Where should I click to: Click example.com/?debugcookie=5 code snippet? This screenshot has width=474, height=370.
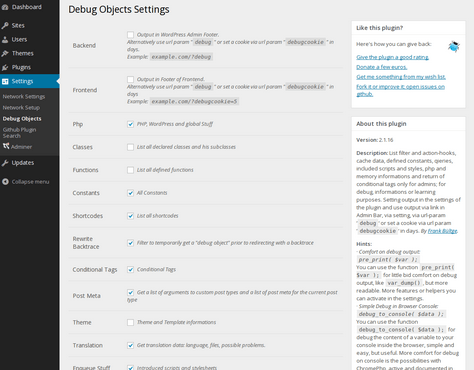point(194,101)
